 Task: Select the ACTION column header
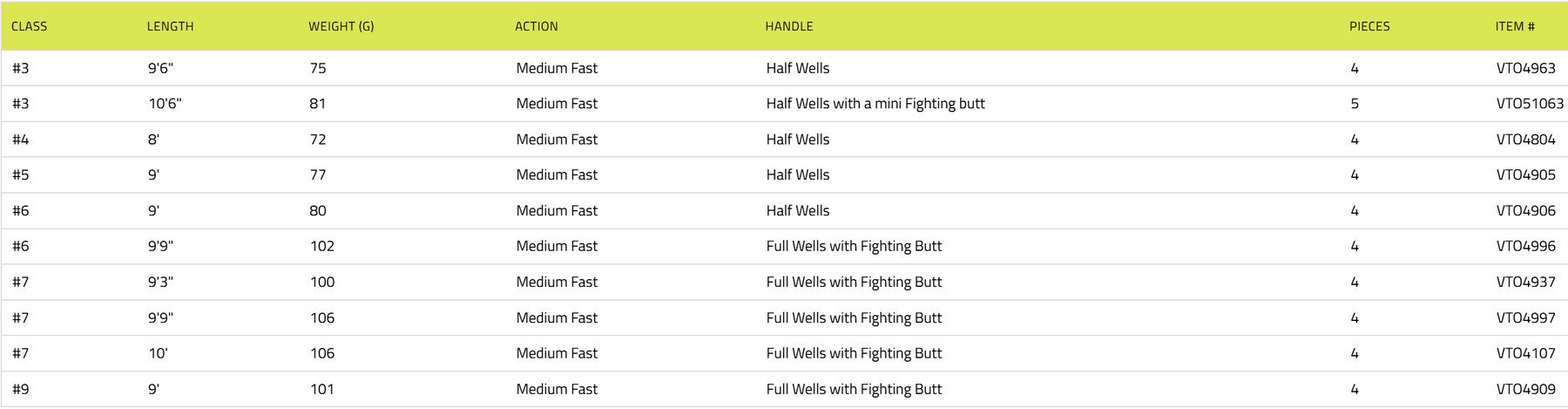pos(536,26)
